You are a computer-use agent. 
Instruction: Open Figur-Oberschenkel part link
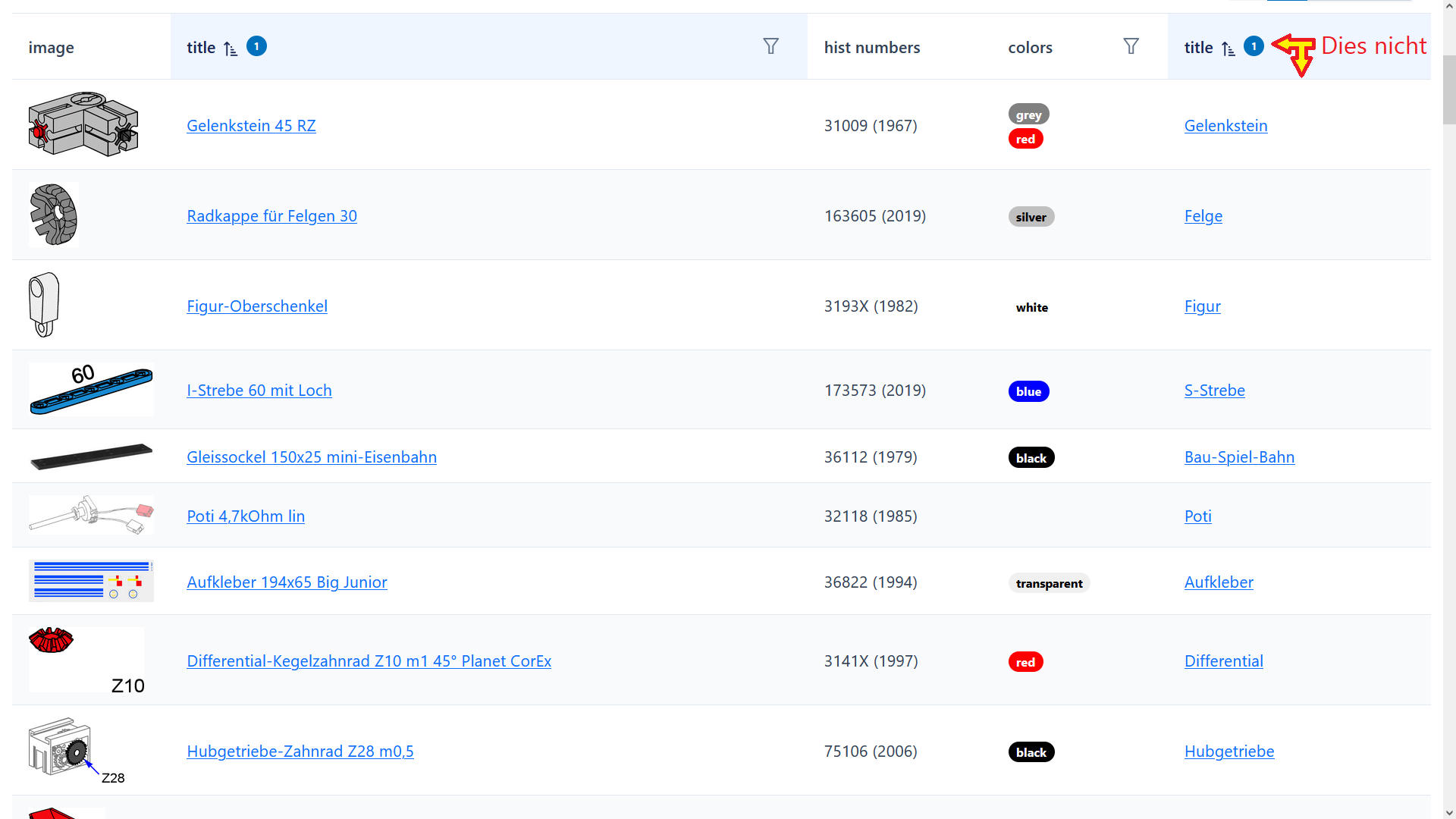click(x=257, y=306)
